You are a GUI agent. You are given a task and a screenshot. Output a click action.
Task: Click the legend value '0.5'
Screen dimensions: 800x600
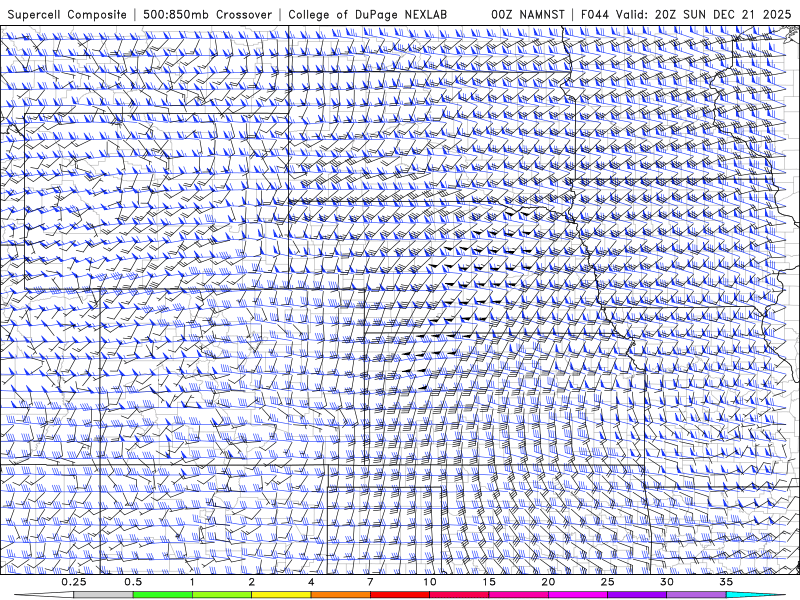pos(133,582)
